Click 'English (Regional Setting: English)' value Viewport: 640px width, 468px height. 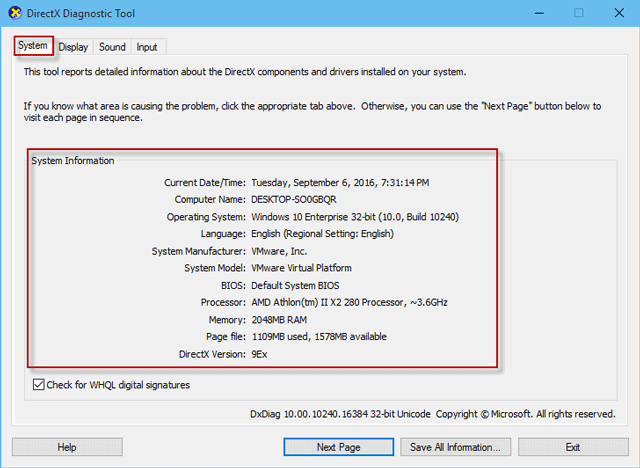[x=322, y=234]
